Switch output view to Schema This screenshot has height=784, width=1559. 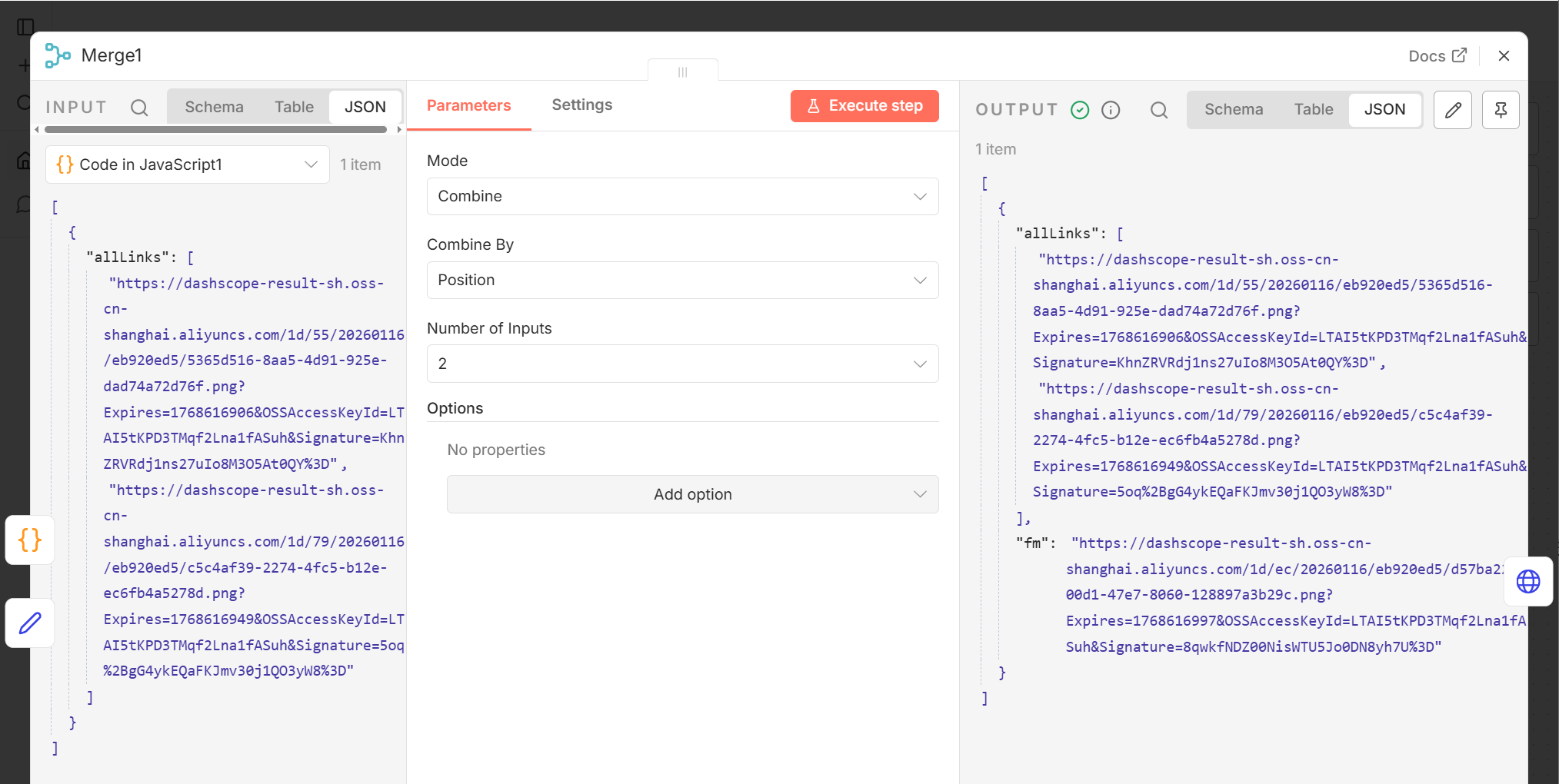tap(1233, 109)
